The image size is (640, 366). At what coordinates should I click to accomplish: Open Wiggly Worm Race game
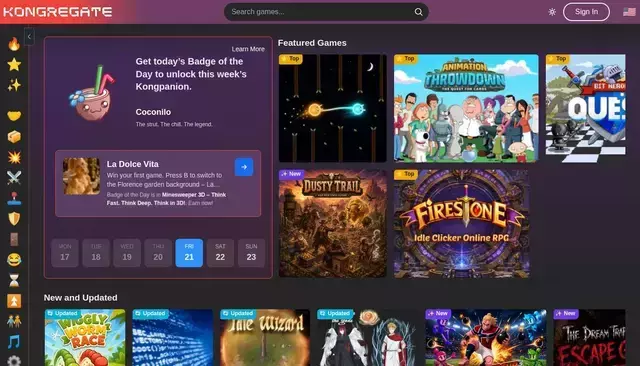point(85,337)
